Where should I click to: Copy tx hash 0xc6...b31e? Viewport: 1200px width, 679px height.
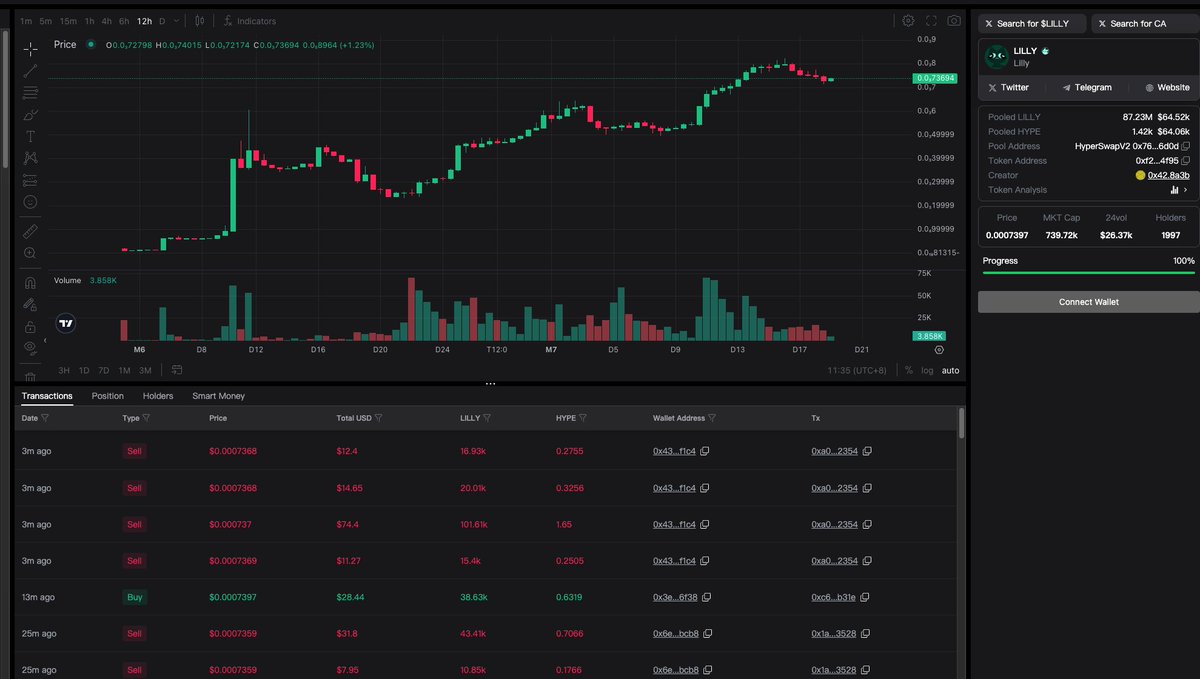coord(866,597)
